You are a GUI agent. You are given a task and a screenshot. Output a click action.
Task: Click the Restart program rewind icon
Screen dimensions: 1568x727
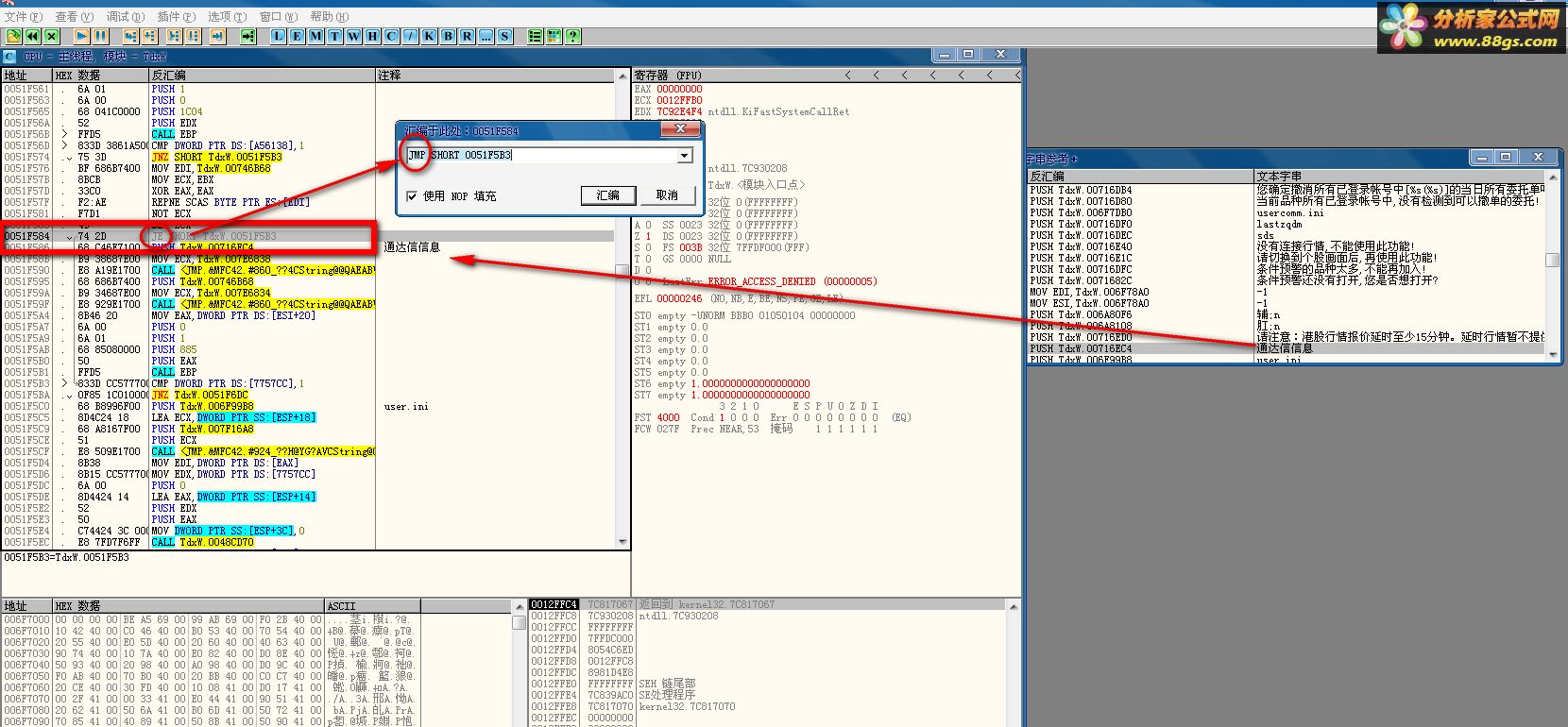[x=33, y=36]
